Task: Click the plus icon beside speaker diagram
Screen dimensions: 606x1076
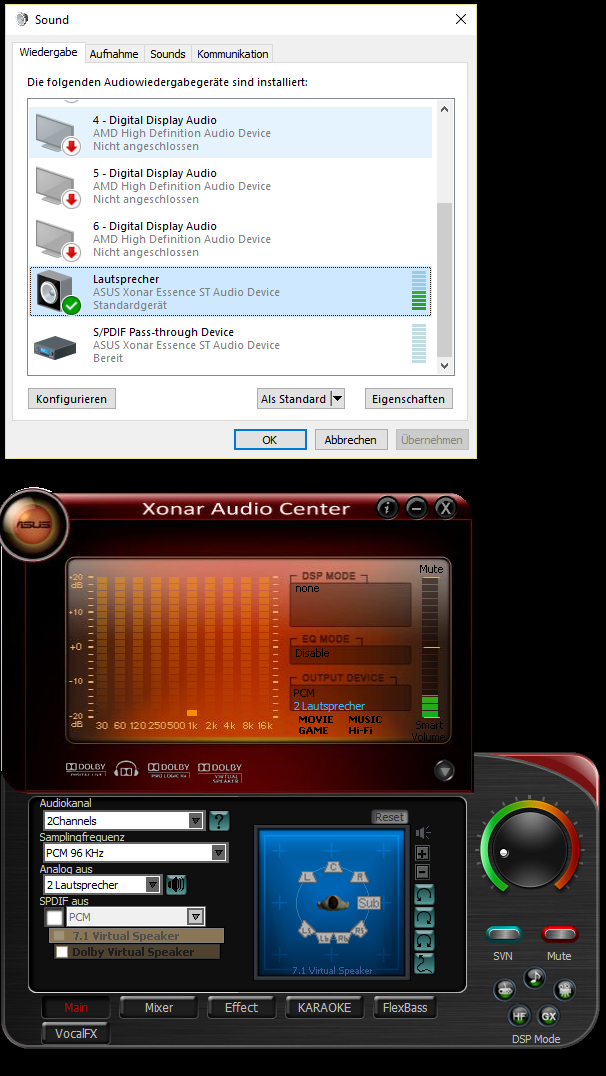Action: point(423,854)
